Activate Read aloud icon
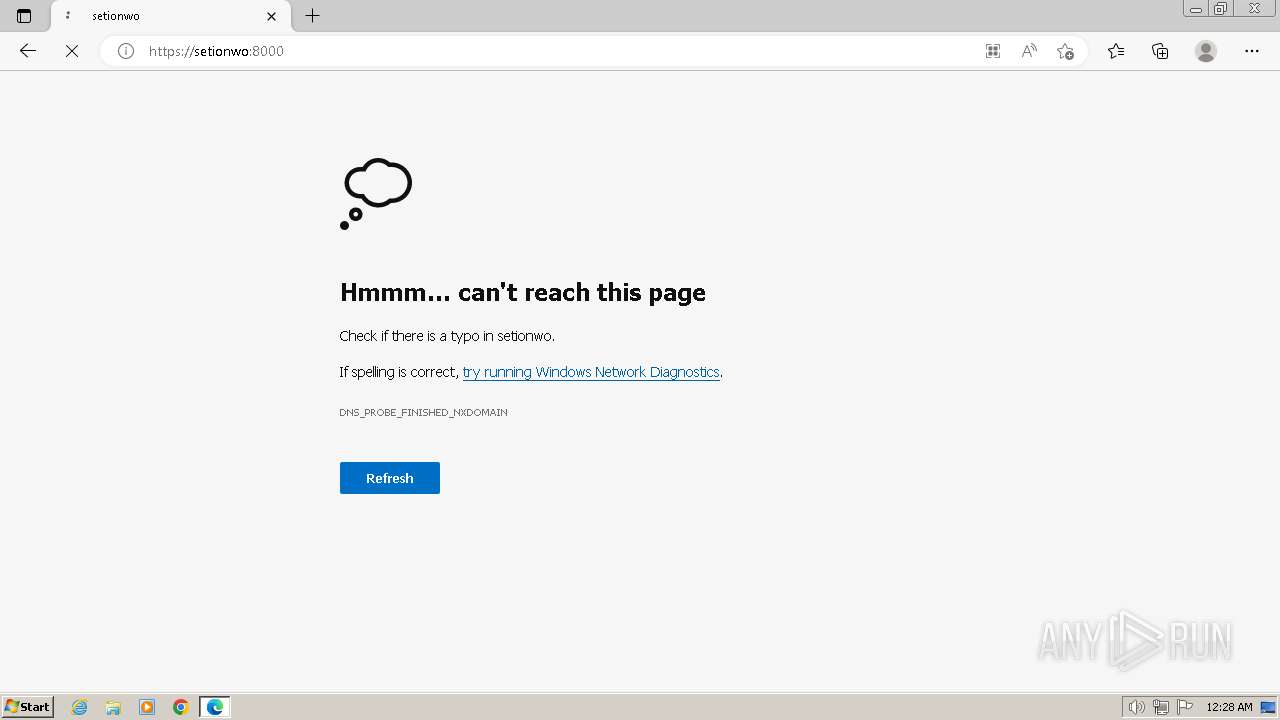 [x=1029, y=51]
